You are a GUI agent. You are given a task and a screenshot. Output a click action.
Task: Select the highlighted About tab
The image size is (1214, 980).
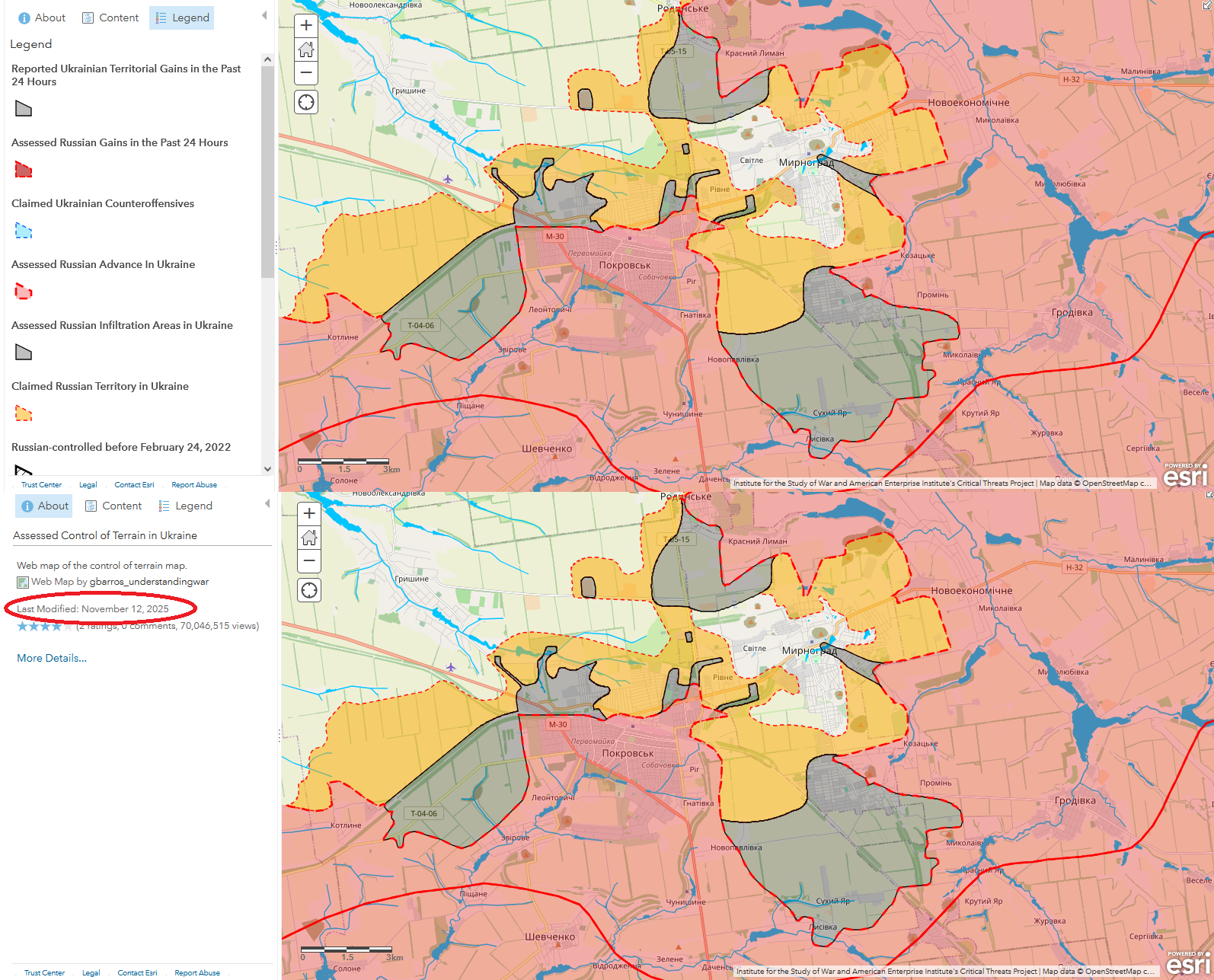coord(45,506)
